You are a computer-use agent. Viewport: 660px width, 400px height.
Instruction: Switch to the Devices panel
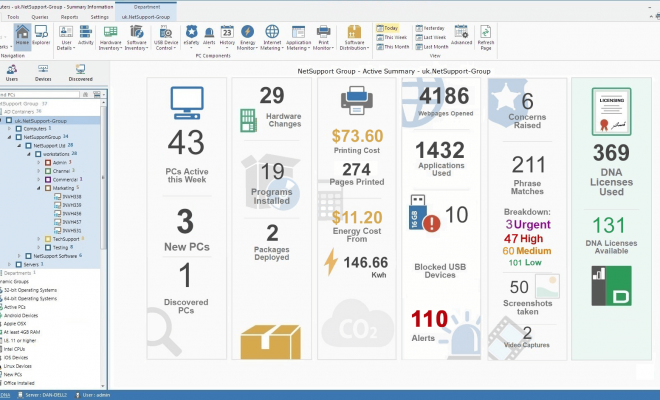click(43, 73)
